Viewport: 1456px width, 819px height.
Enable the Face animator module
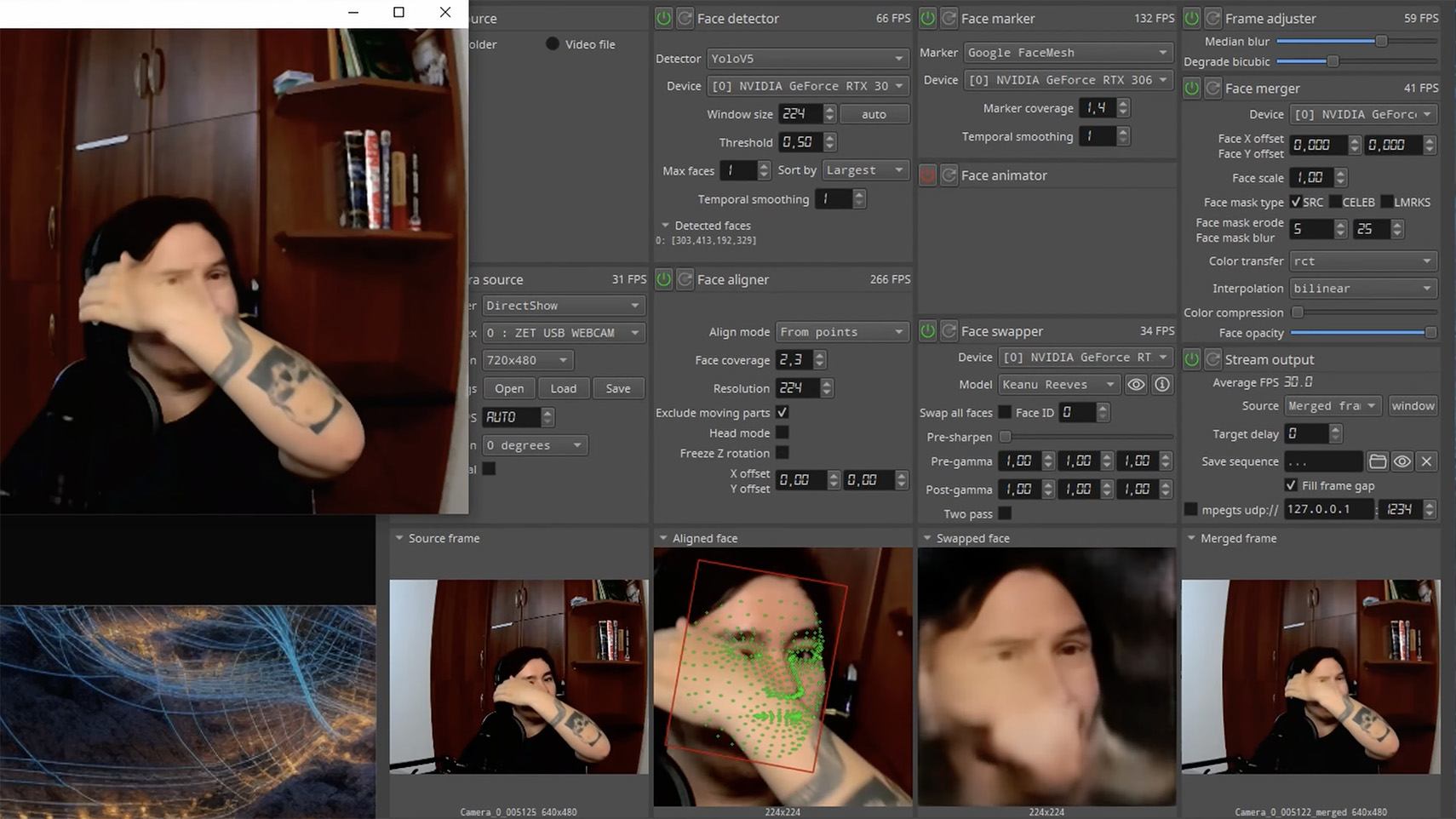coord(927,175)
